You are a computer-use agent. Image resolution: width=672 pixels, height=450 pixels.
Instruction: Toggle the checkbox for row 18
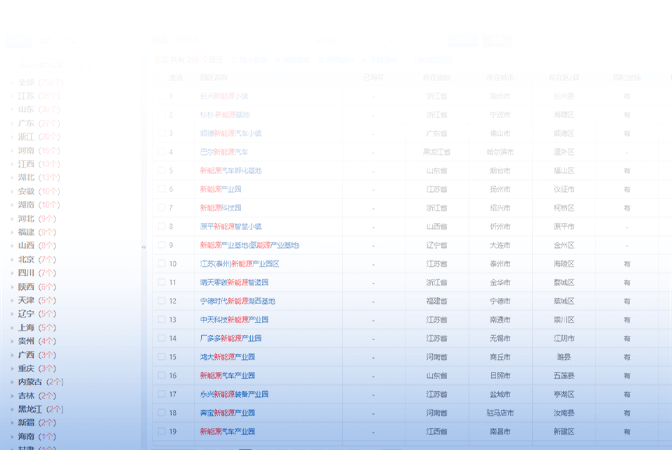pyautogui.click(x=161, y=413)
